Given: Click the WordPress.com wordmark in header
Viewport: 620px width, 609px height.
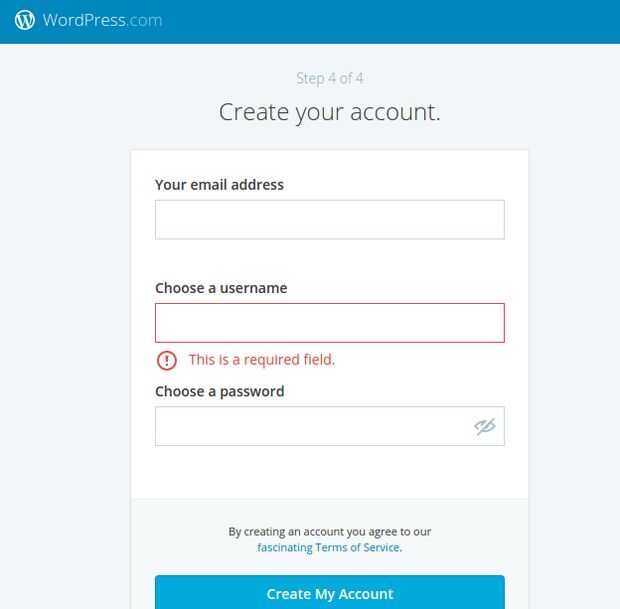Looking at the screenshot, I should [102, 20].
